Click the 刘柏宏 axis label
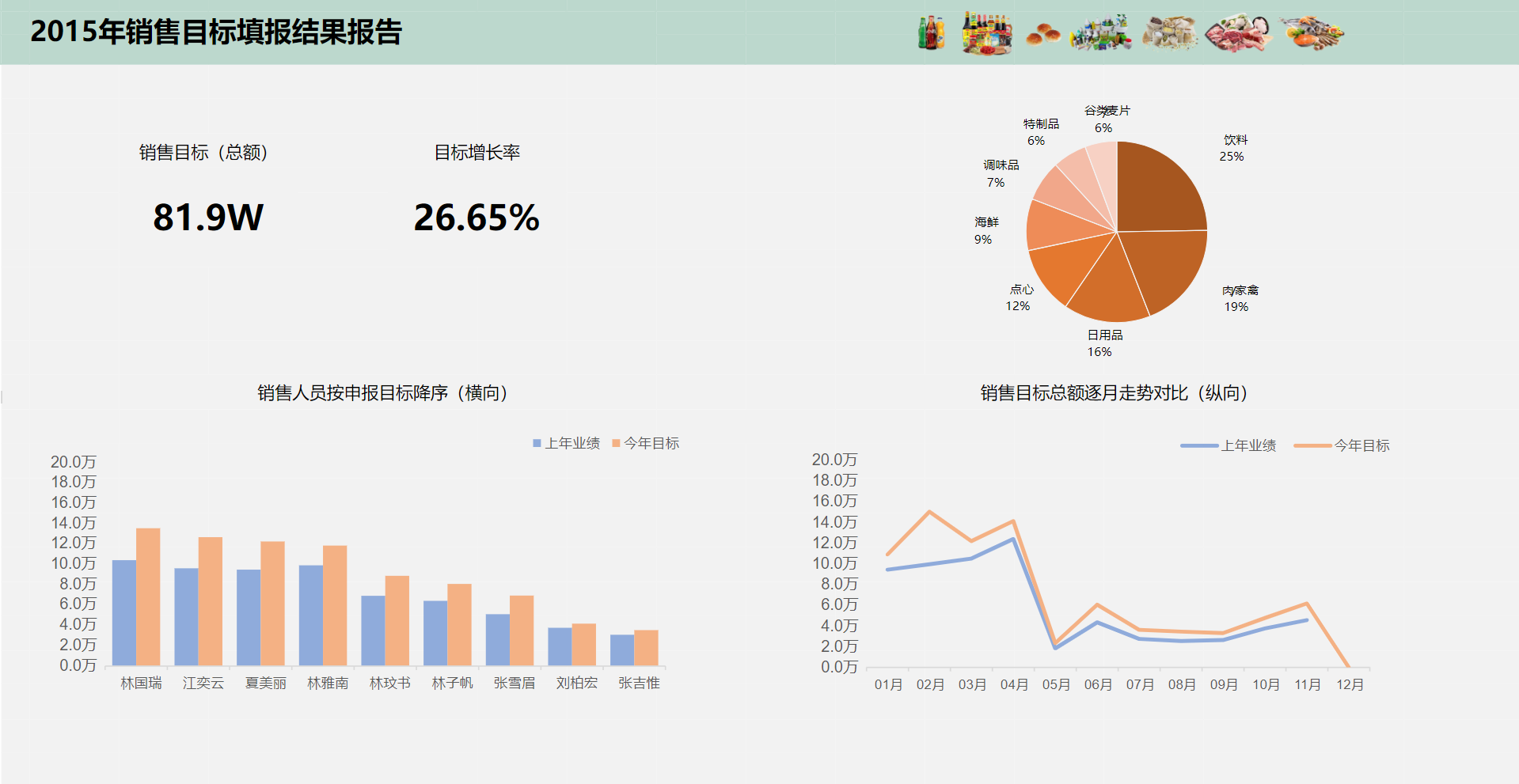Viewport: 1519px width, 784px height. (577, 683)
